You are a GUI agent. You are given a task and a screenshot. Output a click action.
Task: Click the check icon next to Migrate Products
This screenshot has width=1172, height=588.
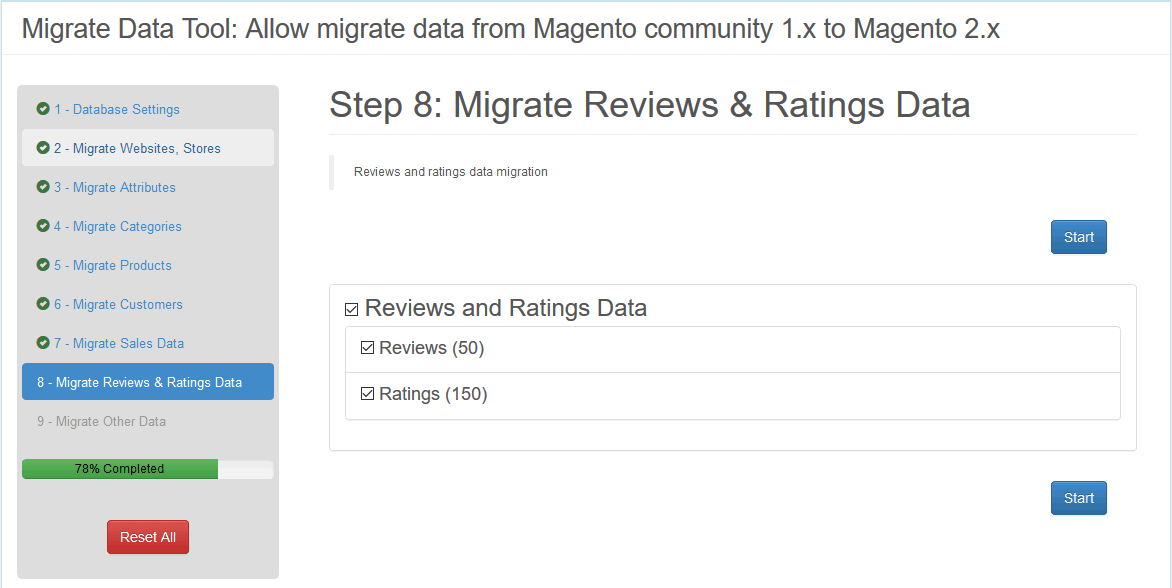43,265
